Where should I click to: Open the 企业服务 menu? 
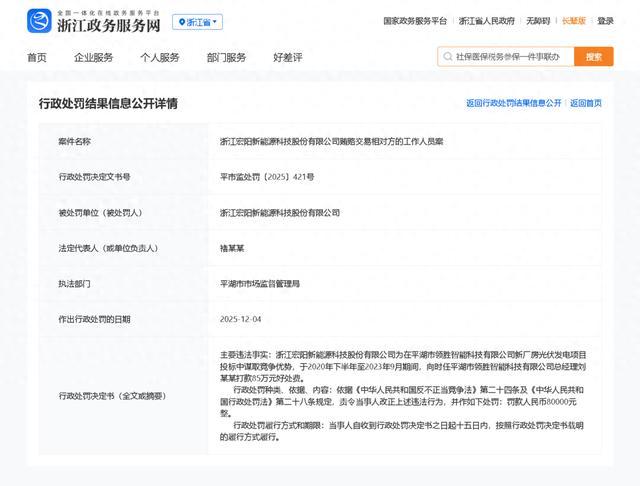(x=93, y=58)
